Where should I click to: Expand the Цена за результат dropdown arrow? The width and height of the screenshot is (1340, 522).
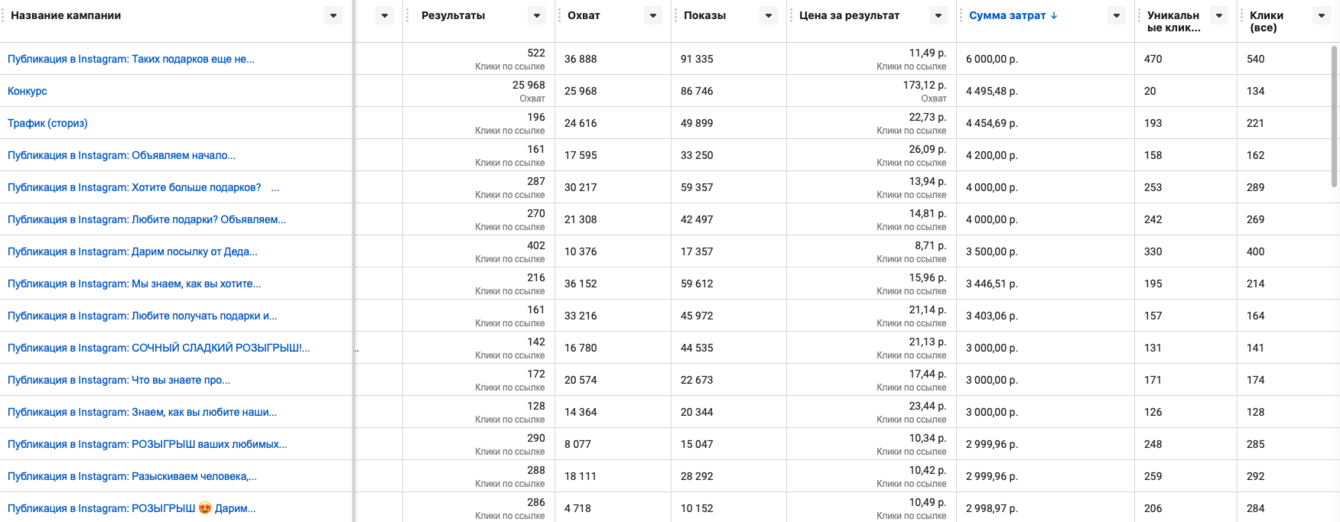tap(938, 16)
